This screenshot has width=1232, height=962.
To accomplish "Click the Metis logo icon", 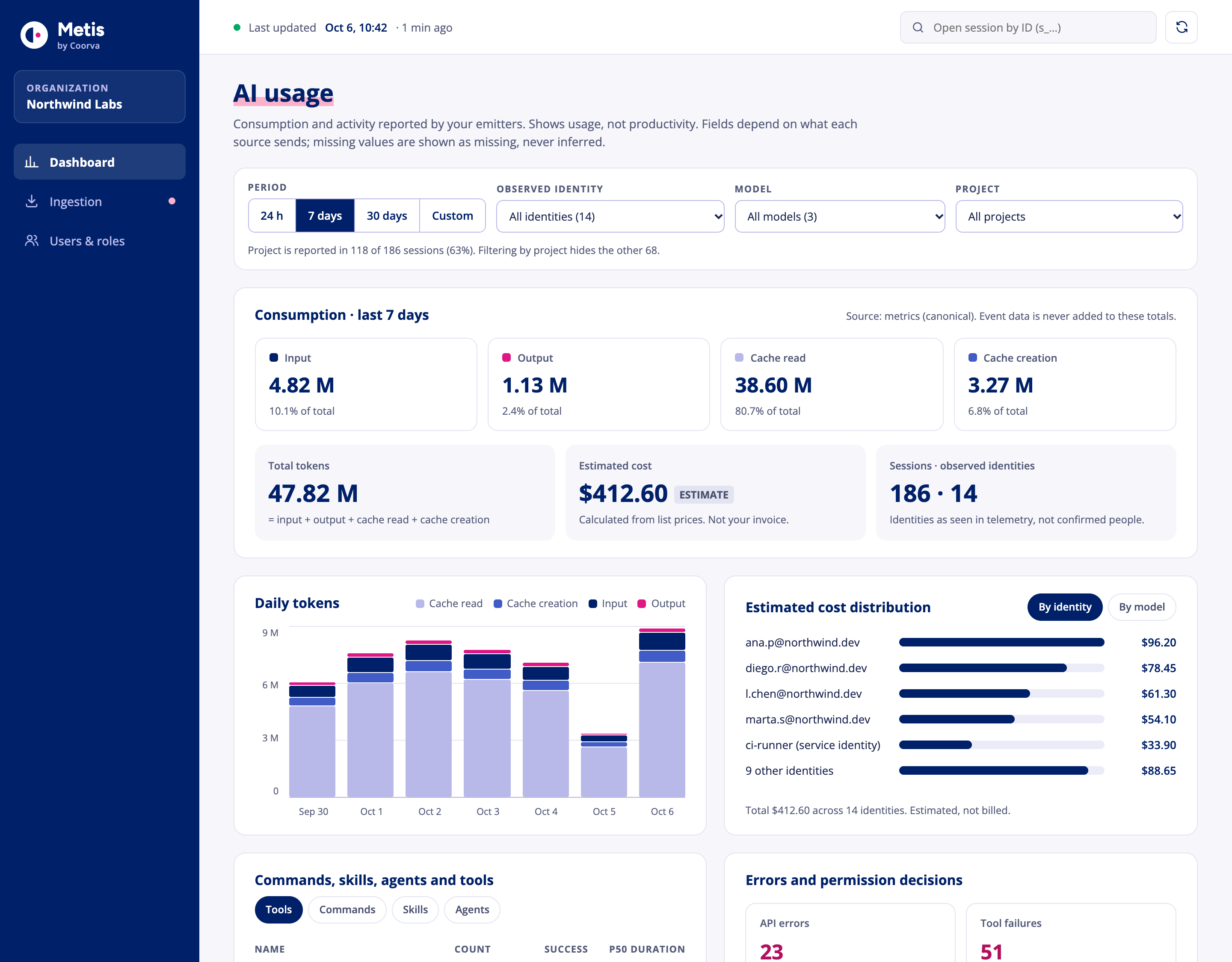I will tap(34, 35).
